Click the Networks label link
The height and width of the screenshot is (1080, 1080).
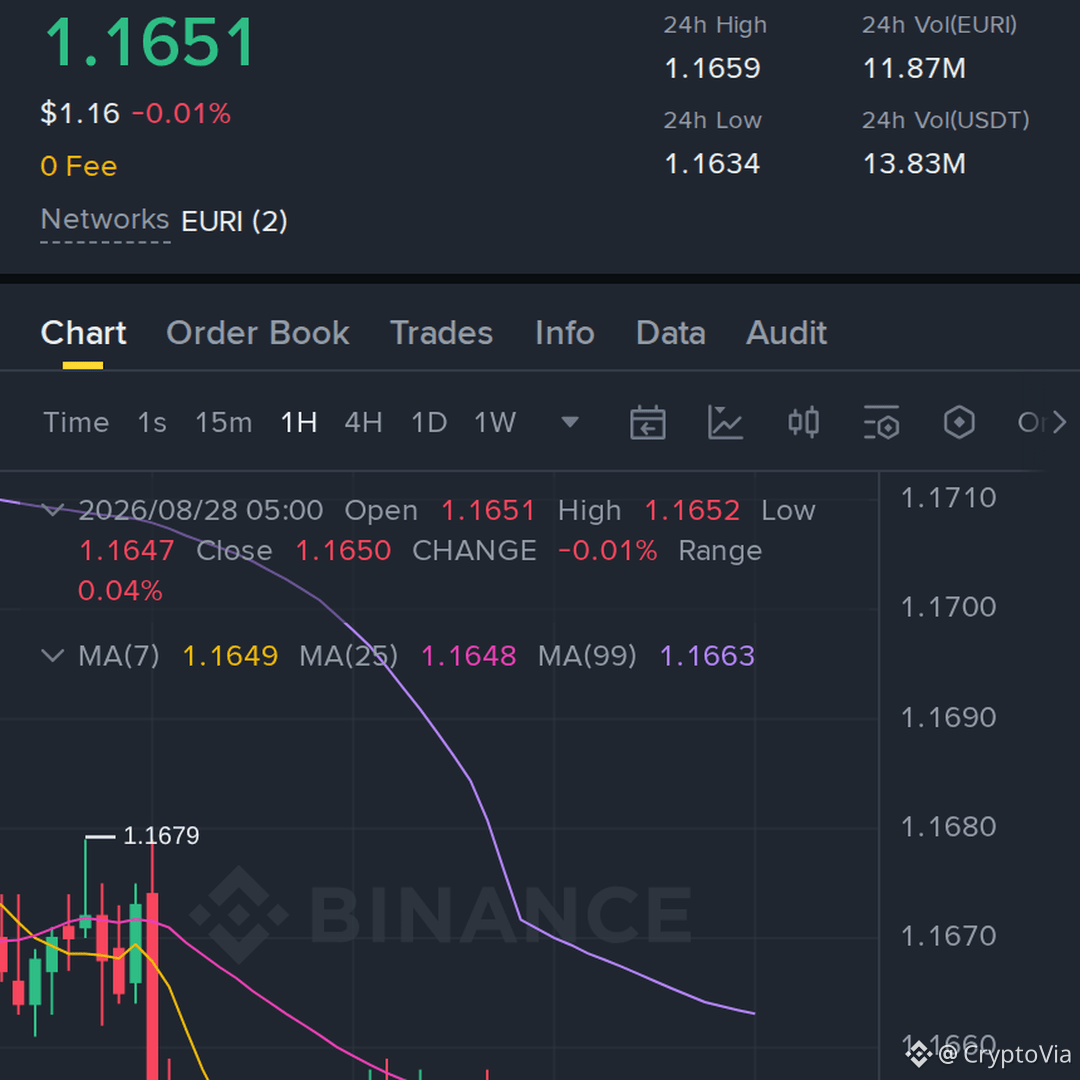point(105,220)
